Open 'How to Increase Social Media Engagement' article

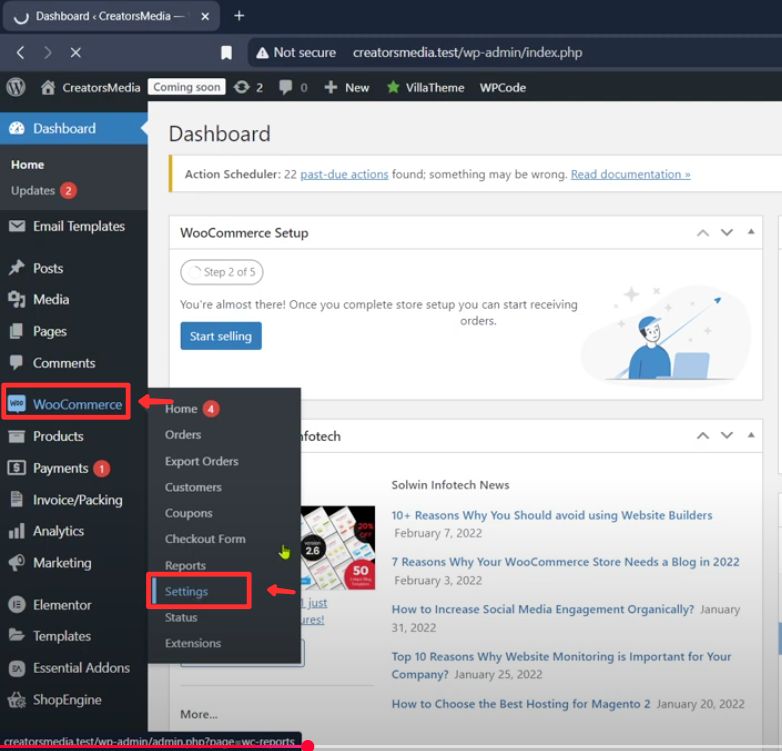[543, 609]
